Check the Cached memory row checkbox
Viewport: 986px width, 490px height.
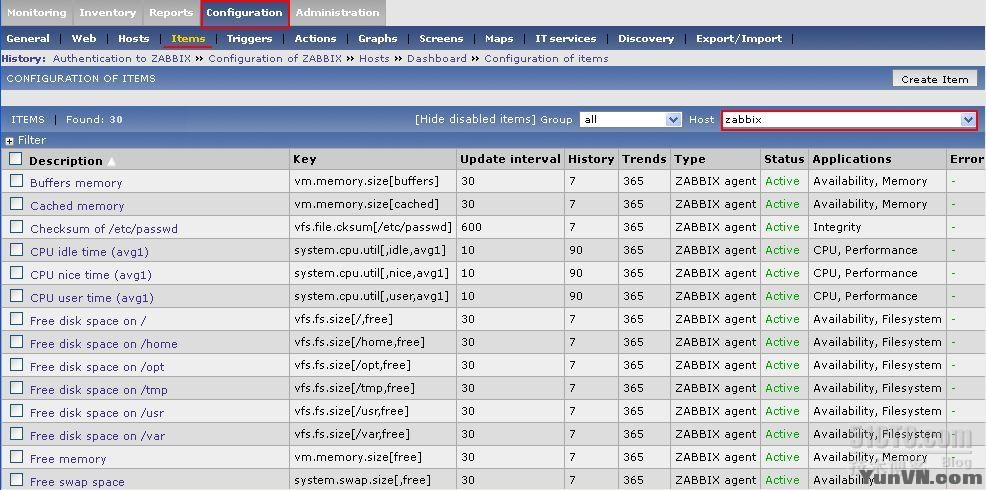(16, 204)
